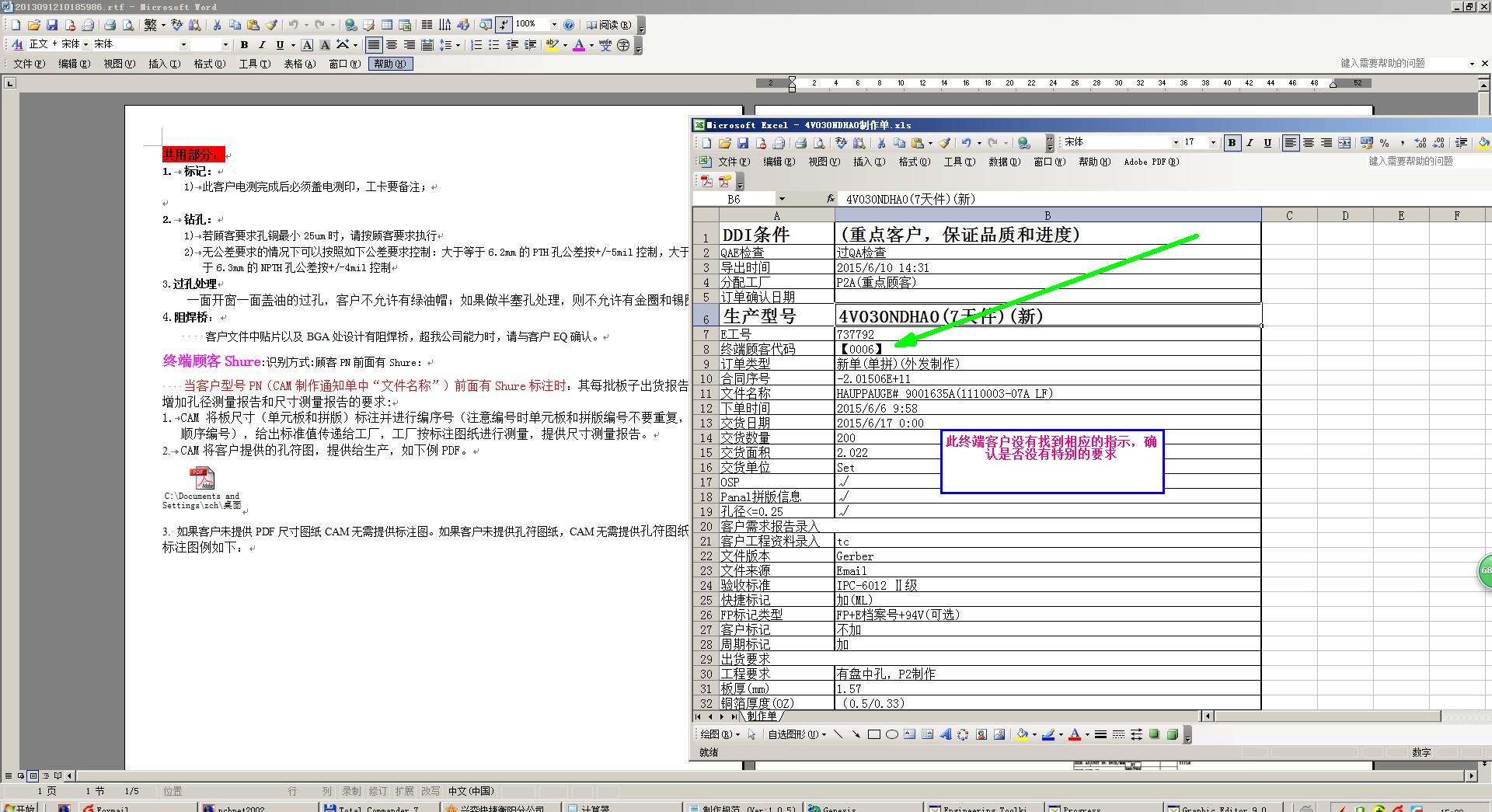Insert WordArt from Excel drawing toolbar
Screen dimensions: 1492x812
pos(945,734)
